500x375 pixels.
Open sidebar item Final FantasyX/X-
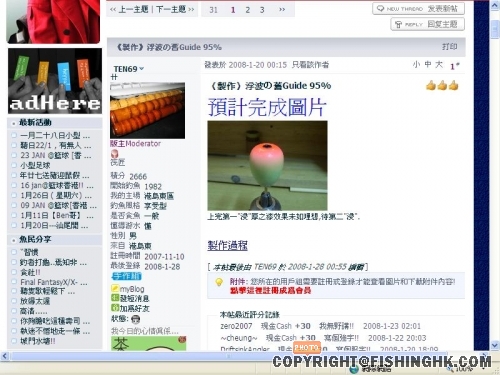point(54,282)
